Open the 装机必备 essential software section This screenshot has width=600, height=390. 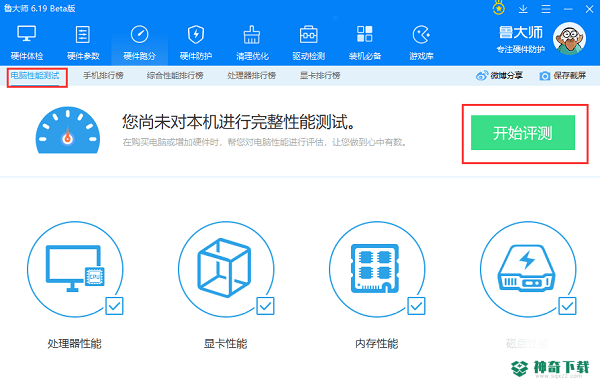point(365,43)
